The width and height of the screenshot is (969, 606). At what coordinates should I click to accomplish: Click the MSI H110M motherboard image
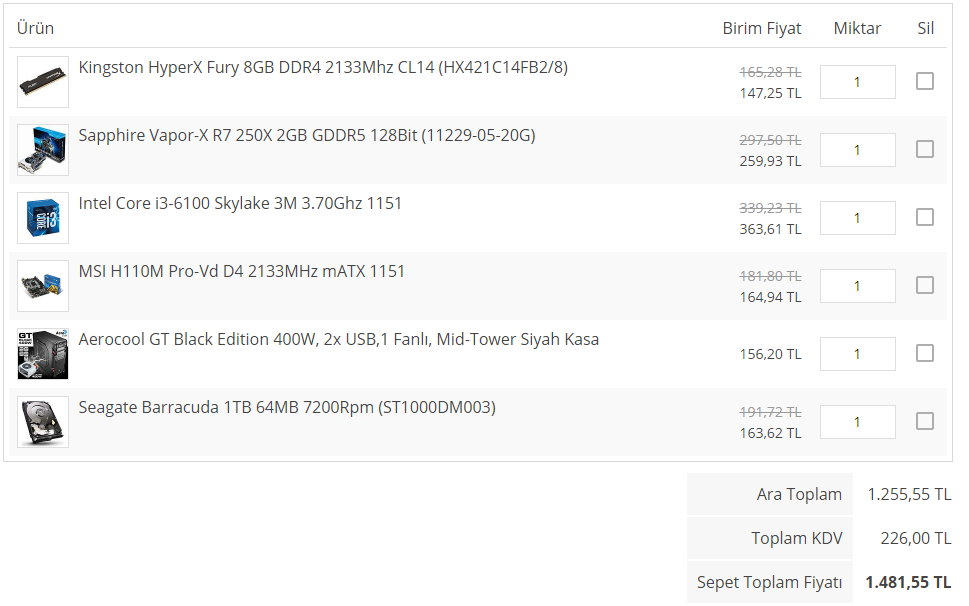(43, 286)
